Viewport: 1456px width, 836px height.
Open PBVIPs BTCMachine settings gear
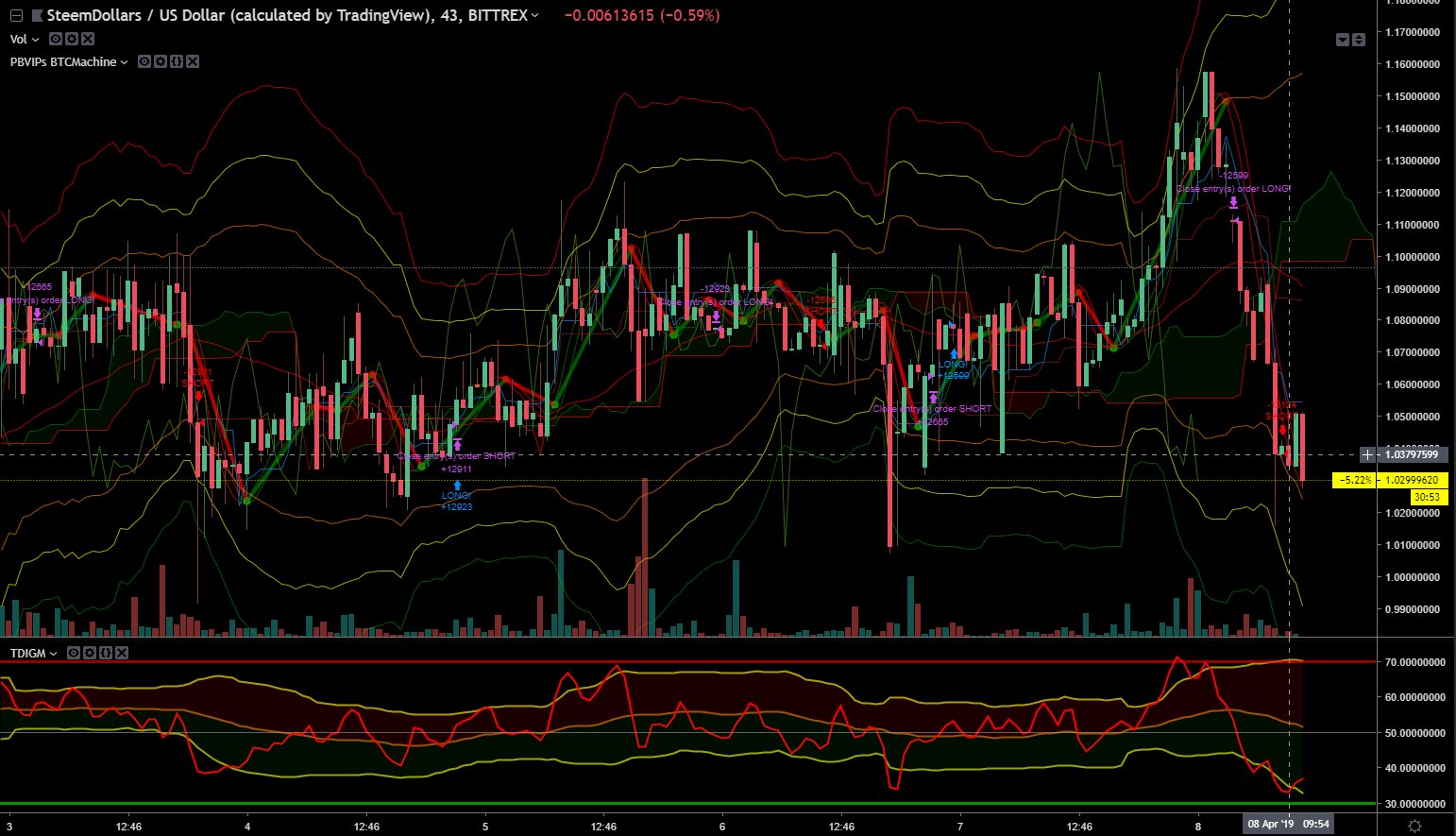click(161, 61)
